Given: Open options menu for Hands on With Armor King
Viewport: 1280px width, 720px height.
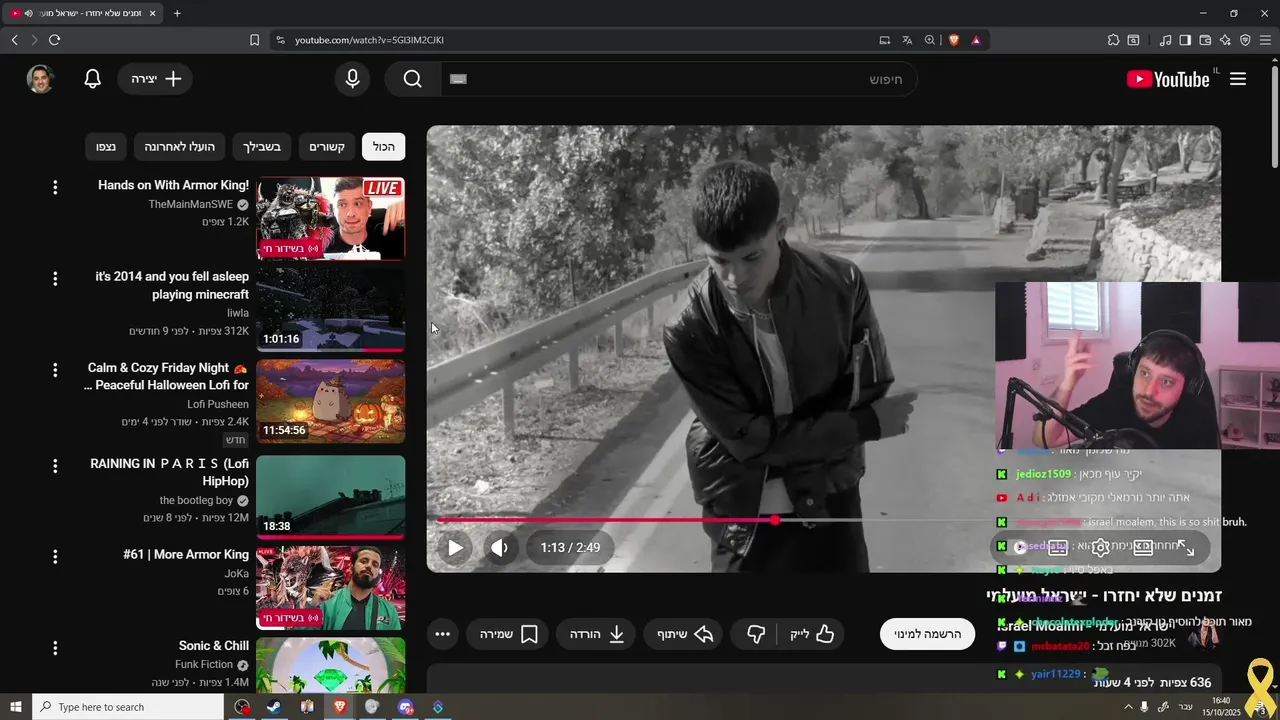Looking at the screenshot, I should 55,187.
